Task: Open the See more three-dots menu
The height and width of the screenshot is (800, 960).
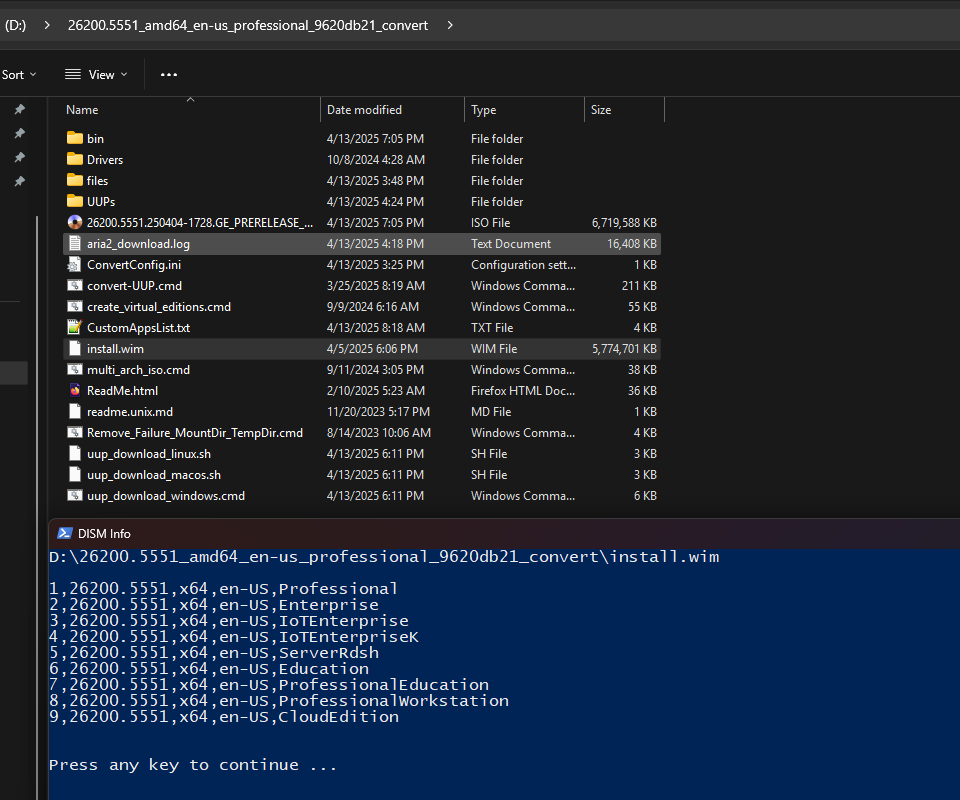Action: pos(169,75)
